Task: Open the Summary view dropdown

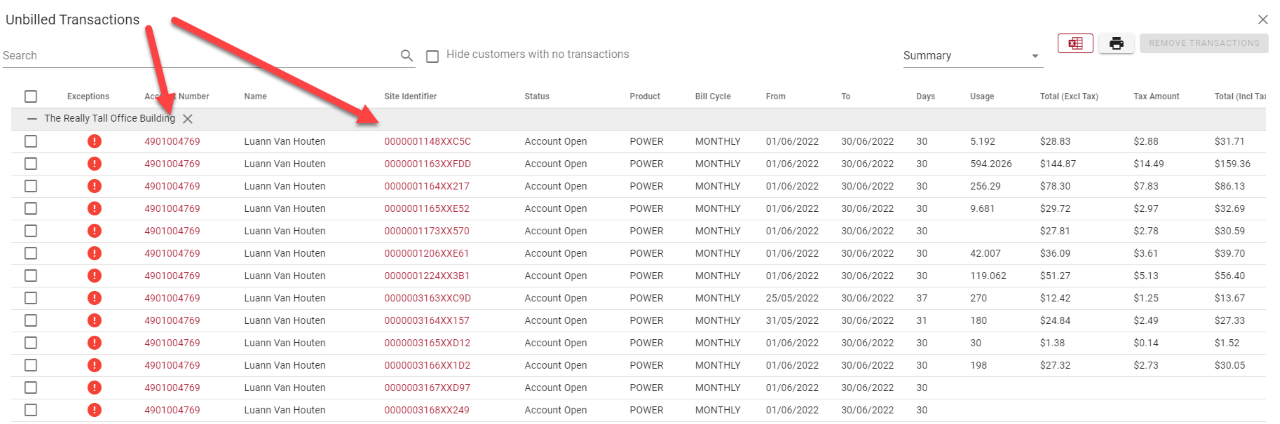Action: [x=972, y=56]
